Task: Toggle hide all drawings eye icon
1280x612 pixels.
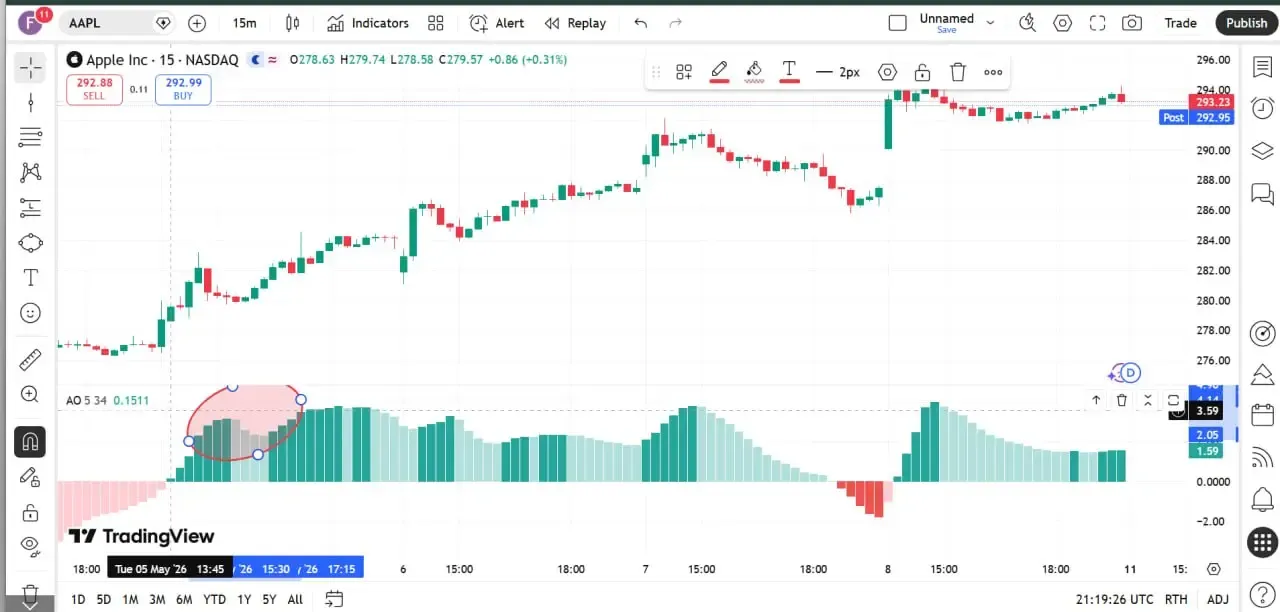Action: [x=30, y=545]
